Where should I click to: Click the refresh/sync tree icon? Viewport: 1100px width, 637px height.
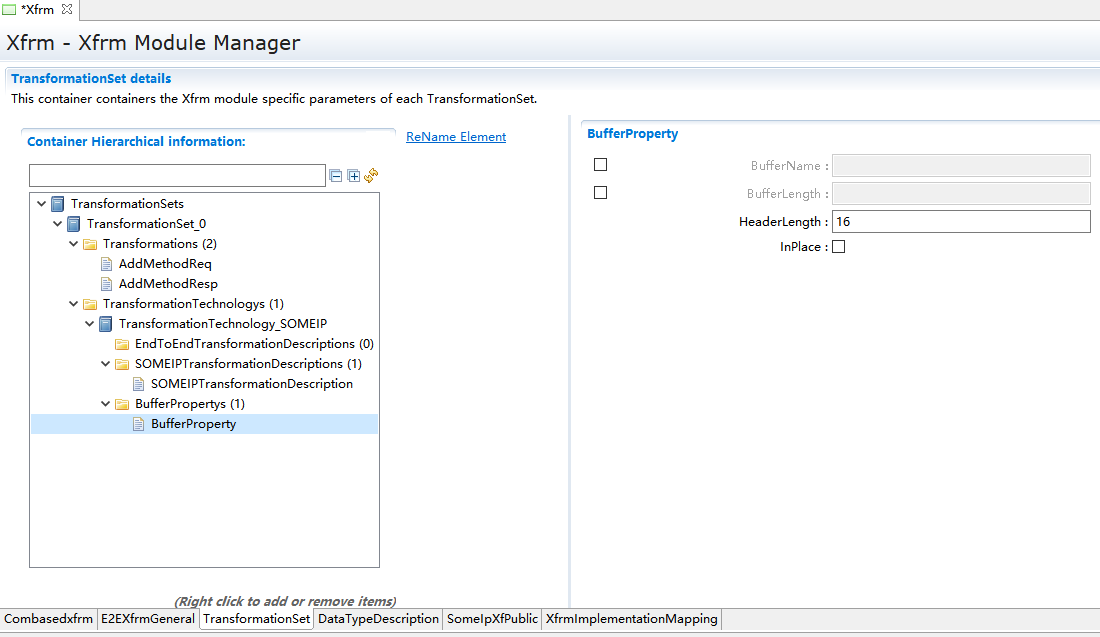(371, 176)
